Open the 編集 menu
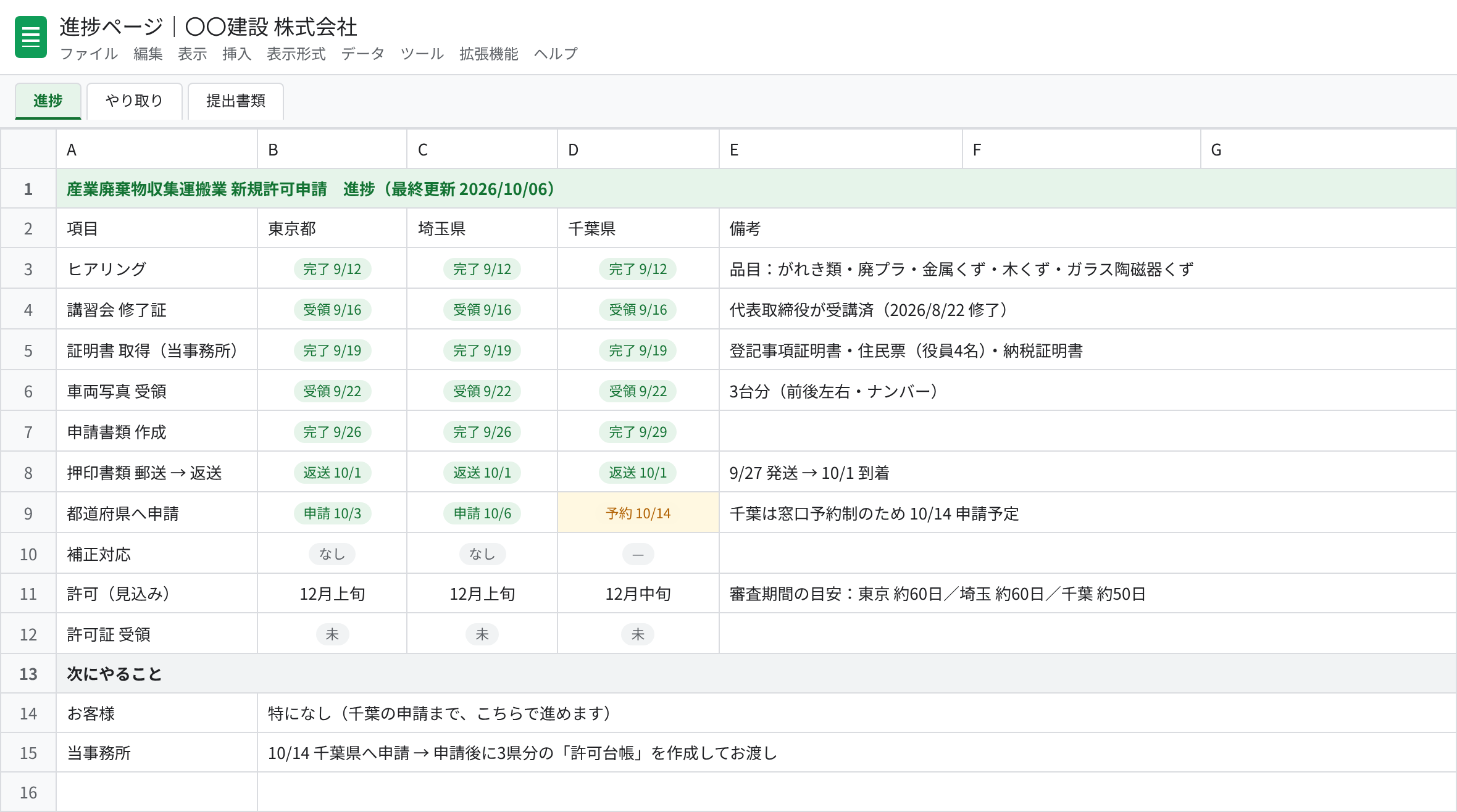This screenshot has height=812, width=1457. pyautogui.click(x=148, y=54)
